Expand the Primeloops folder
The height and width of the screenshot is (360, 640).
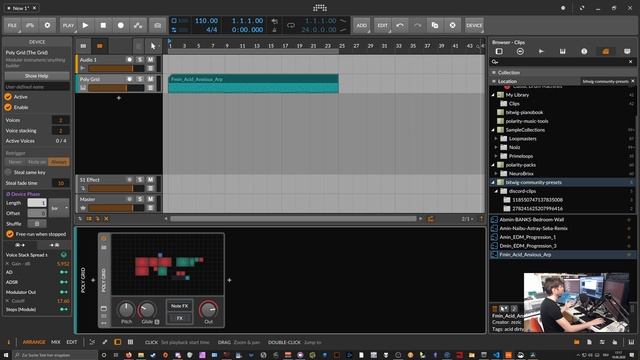click(x=496, y=156)
